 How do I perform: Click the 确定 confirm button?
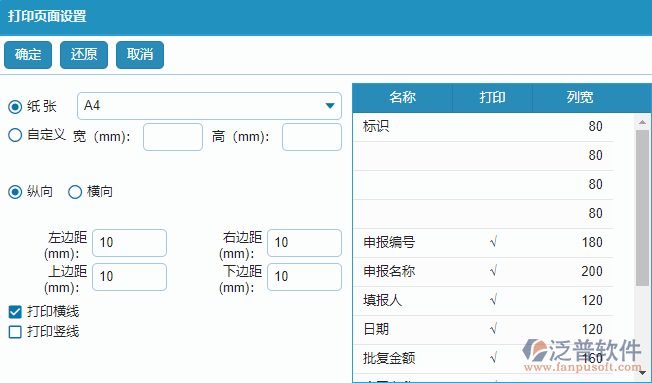(x=28, y=54)
